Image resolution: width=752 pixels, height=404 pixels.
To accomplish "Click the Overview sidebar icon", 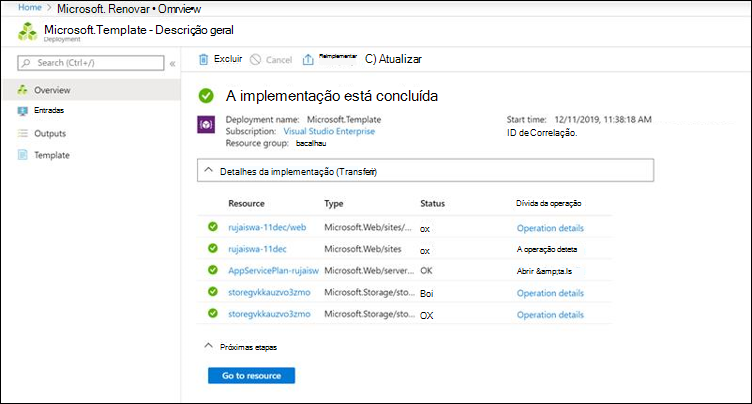I will (23, 90).
